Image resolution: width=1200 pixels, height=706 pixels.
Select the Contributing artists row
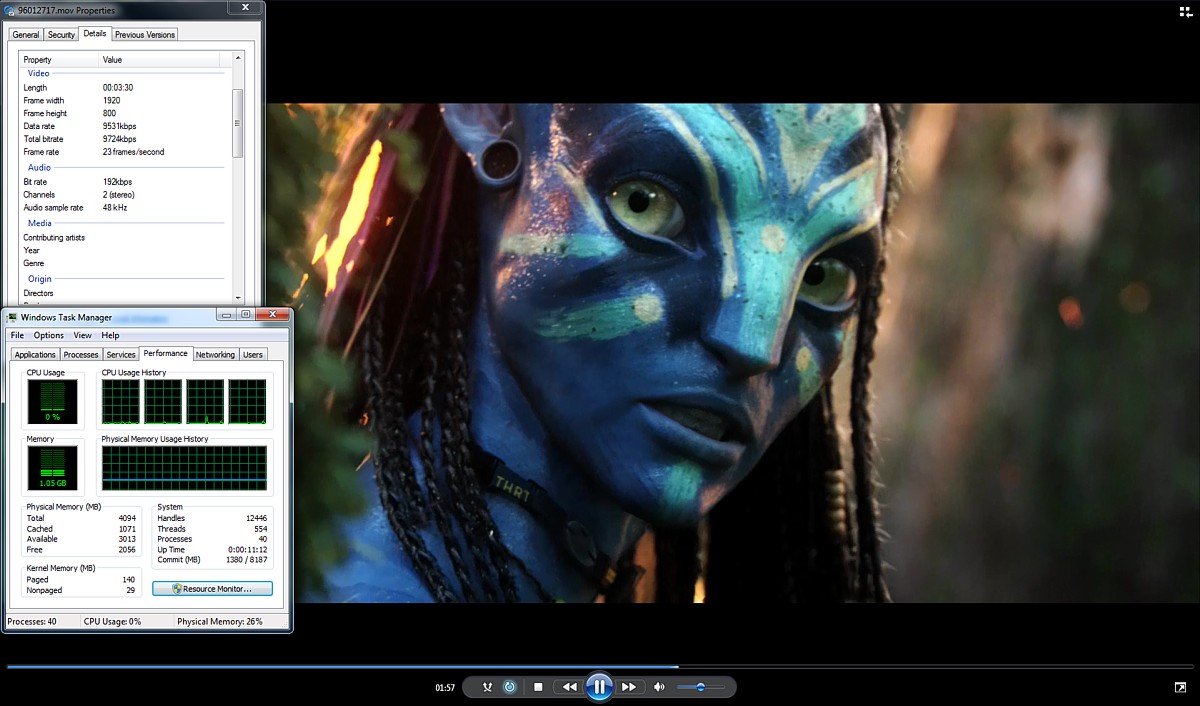126,238
